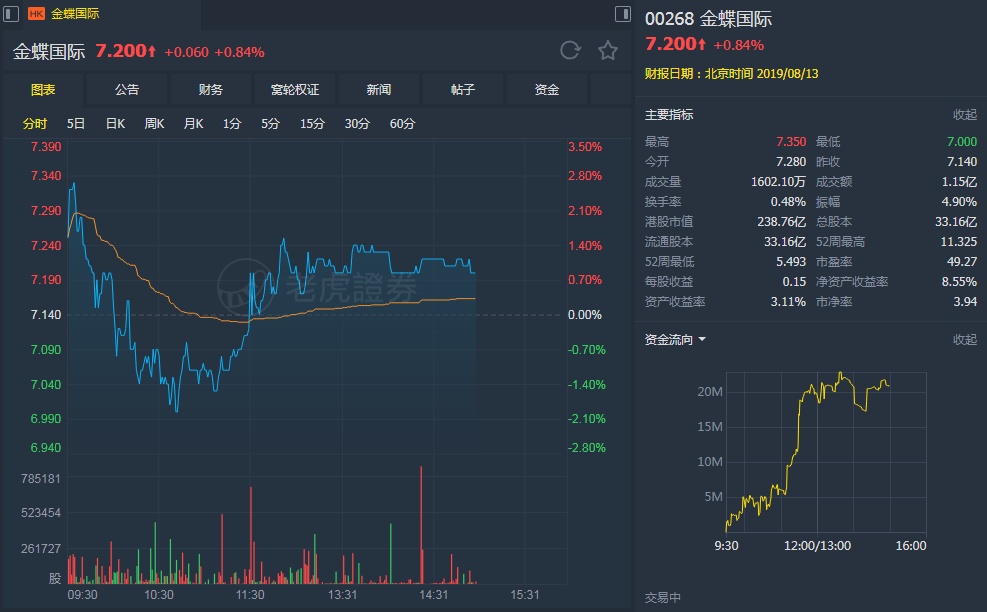The height and width of the screenshot is (612, 987).
Task: Select the 60分 chart interval
Action: [402, 123]
